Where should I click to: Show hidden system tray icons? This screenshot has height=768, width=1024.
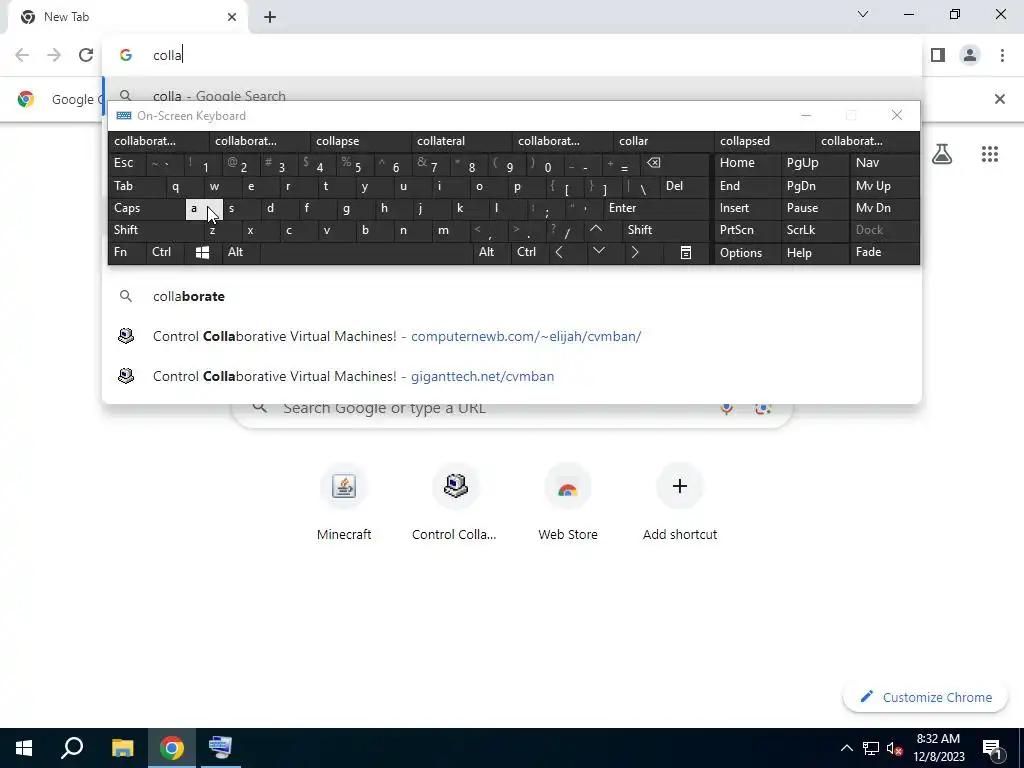tap(846, 748)
